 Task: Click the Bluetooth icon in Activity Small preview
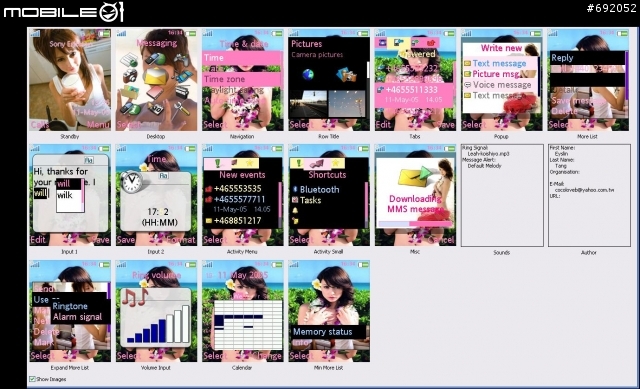pyautogui.click(x=295, y=189)
